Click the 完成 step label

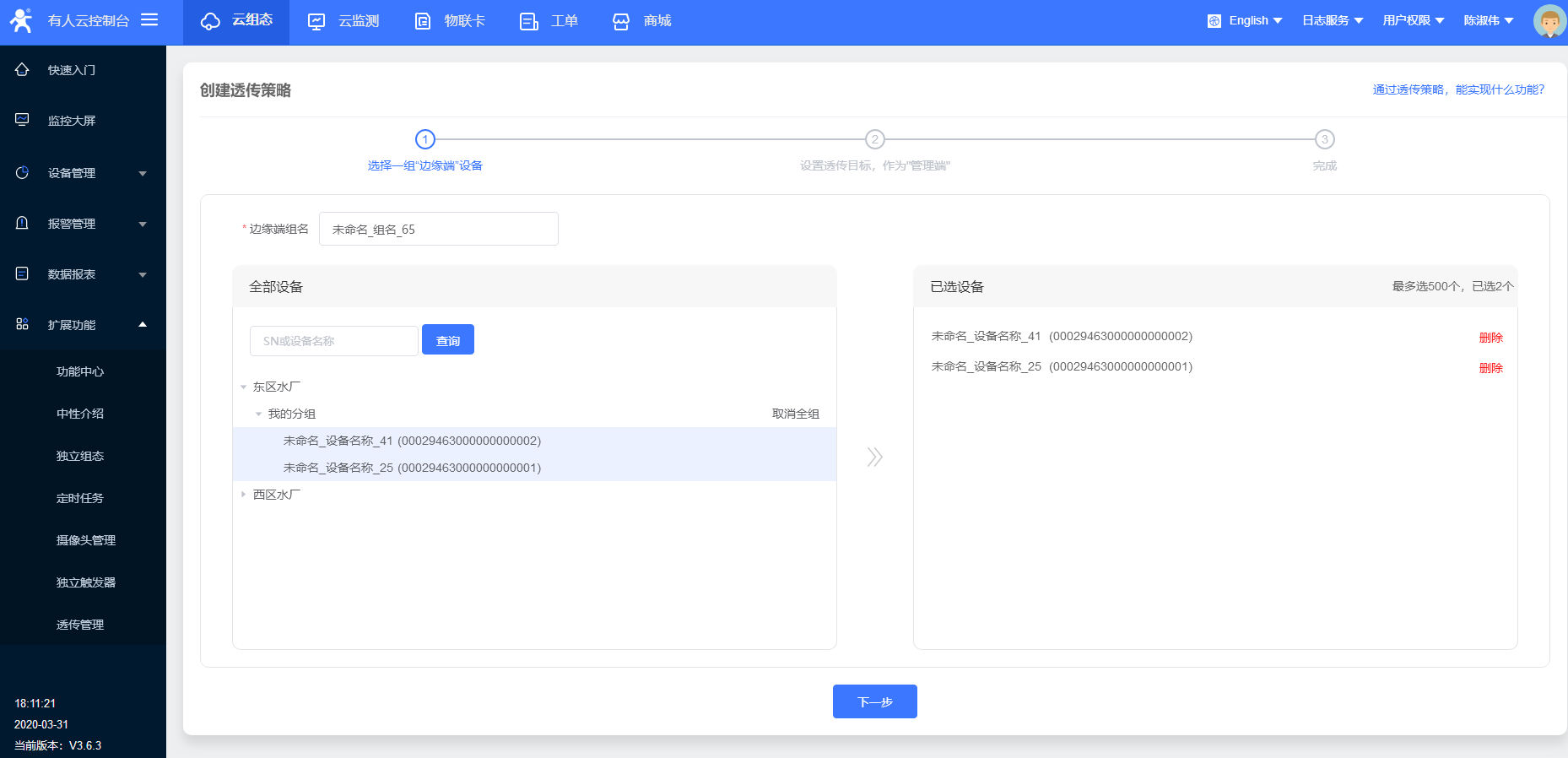pyautogui.click(x=1325, y=165)
